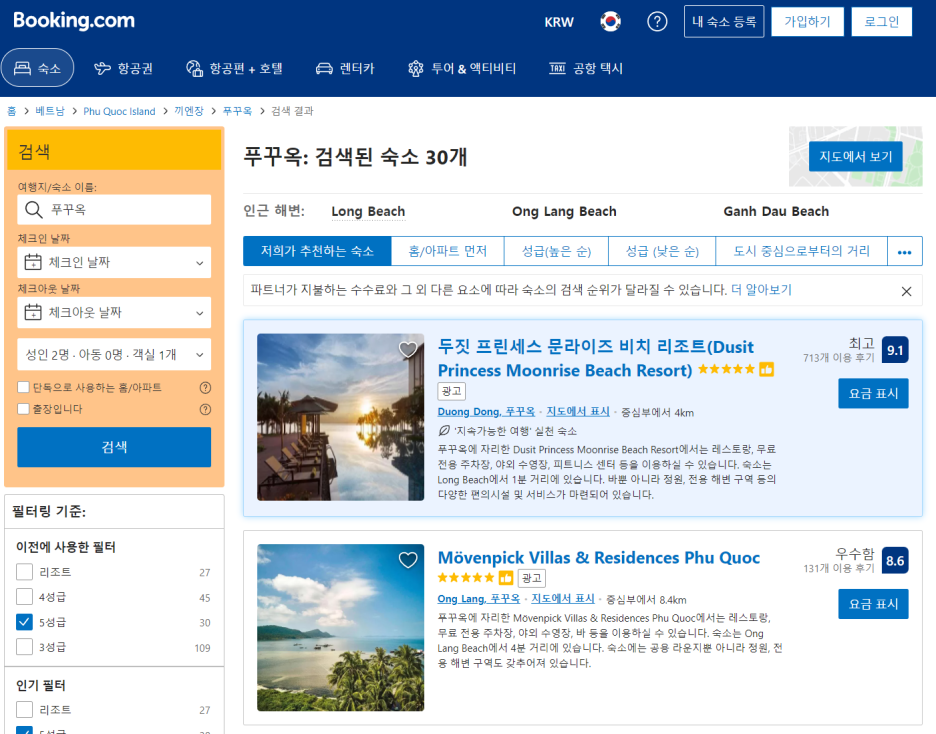Open the Korean language flag selector
The height and width of the screenshot is (734, 936).
610,22
